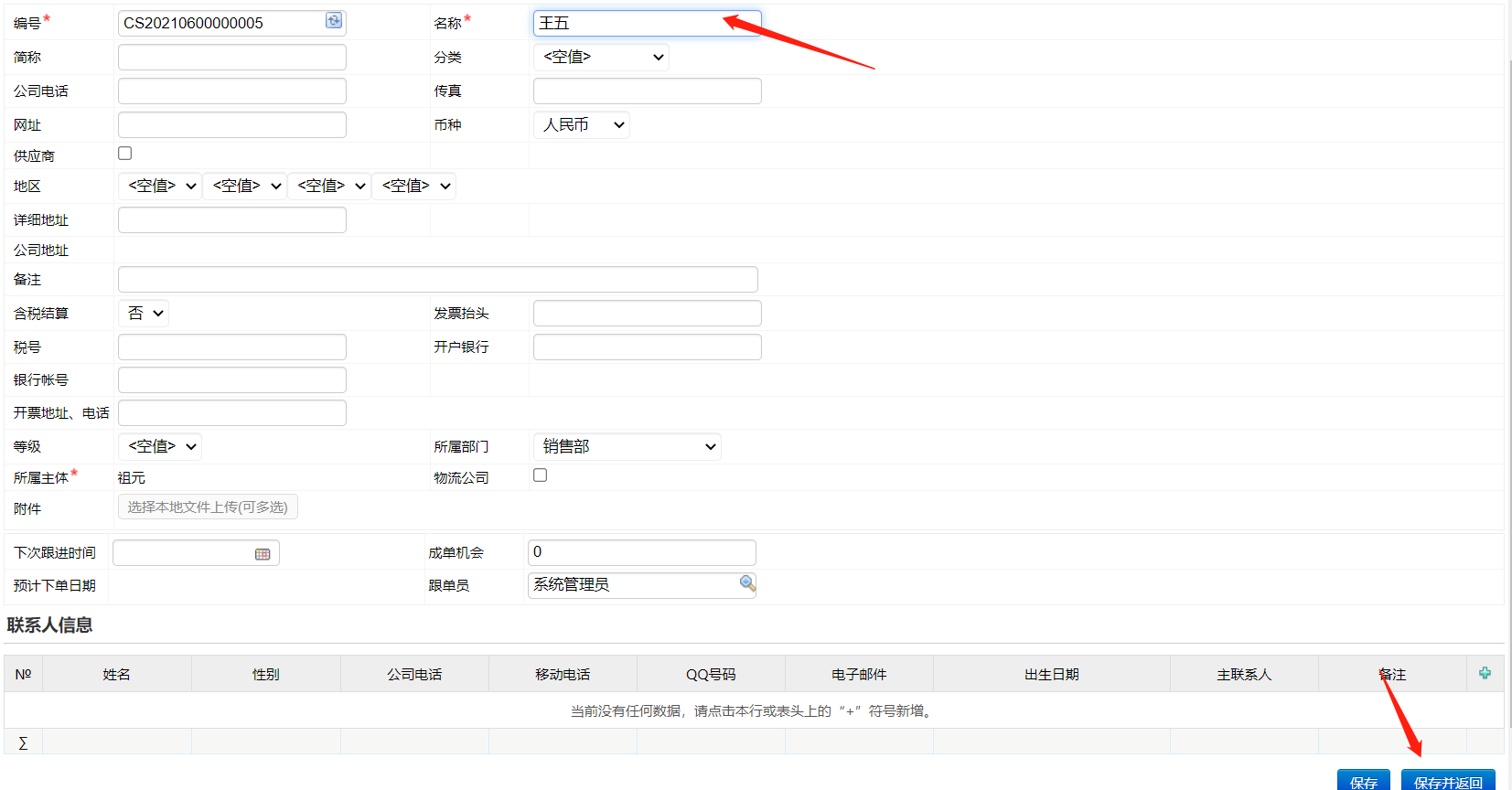Focus the 下次跟进时间 date field

coord(196,552)
